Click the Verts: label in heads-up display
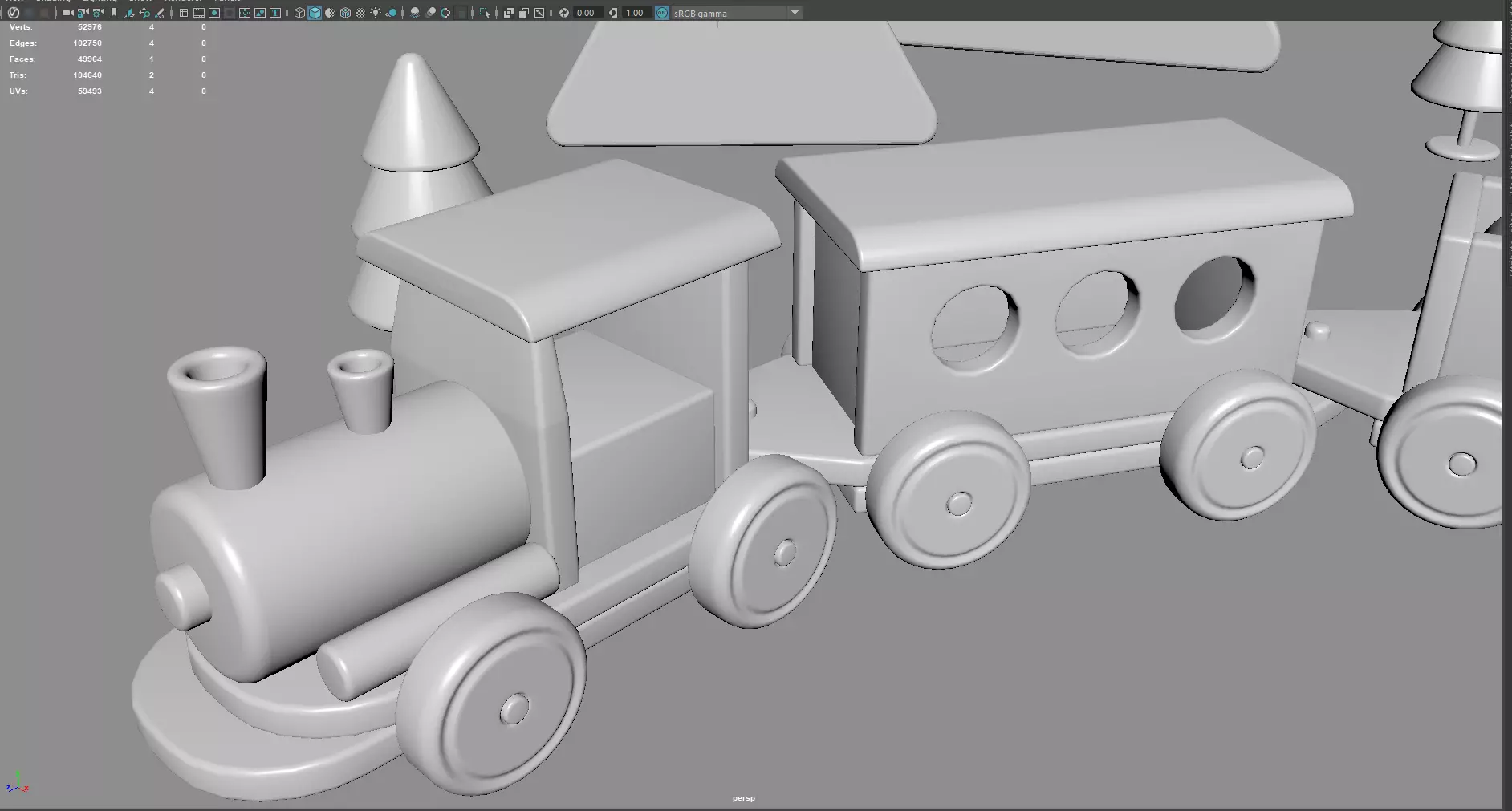This screenshot has width=1512, height=811. [21, 27]
